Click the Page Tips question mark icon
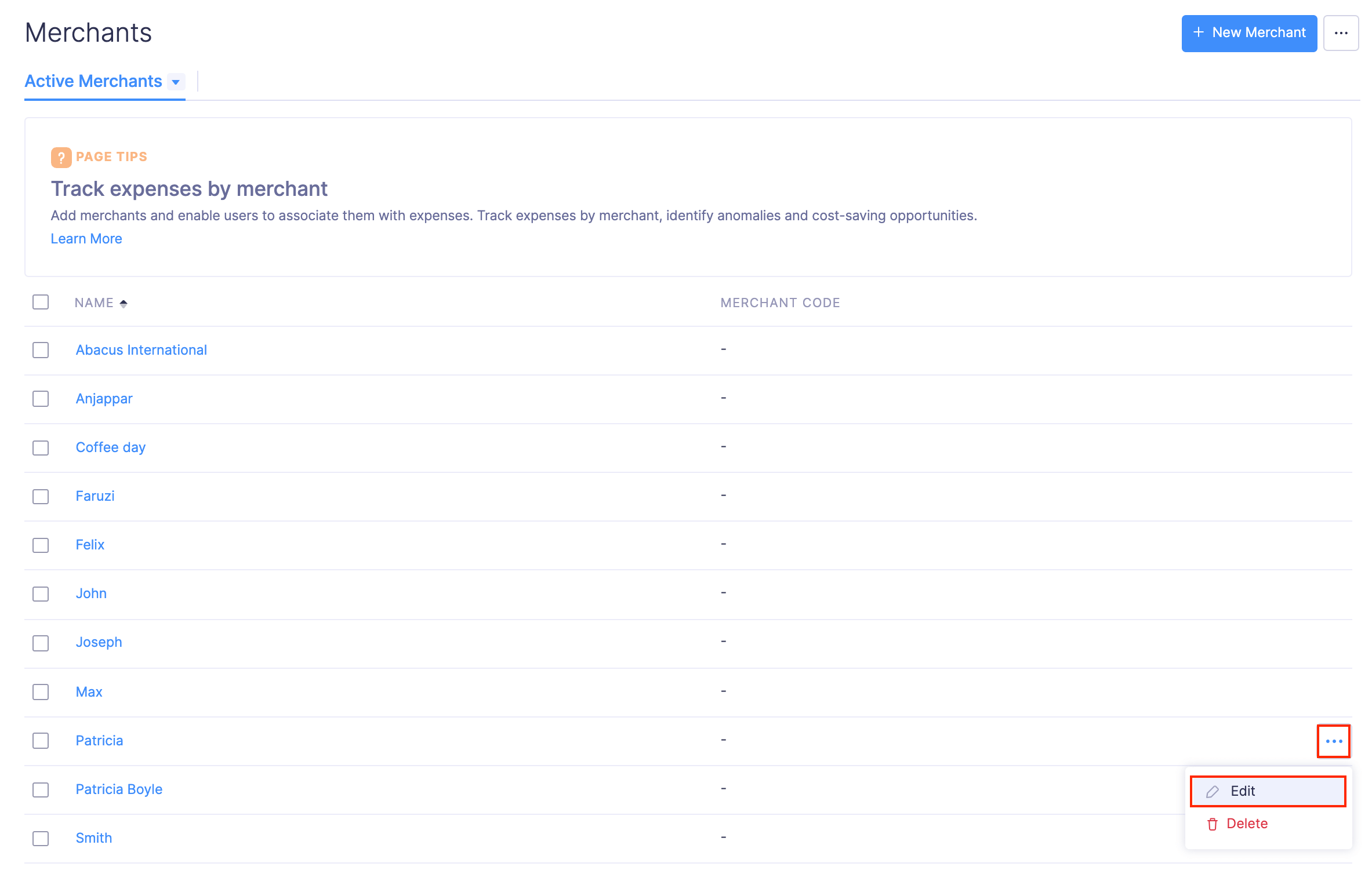The height and width of the screenshot is (874, 1372). (61, 157)
